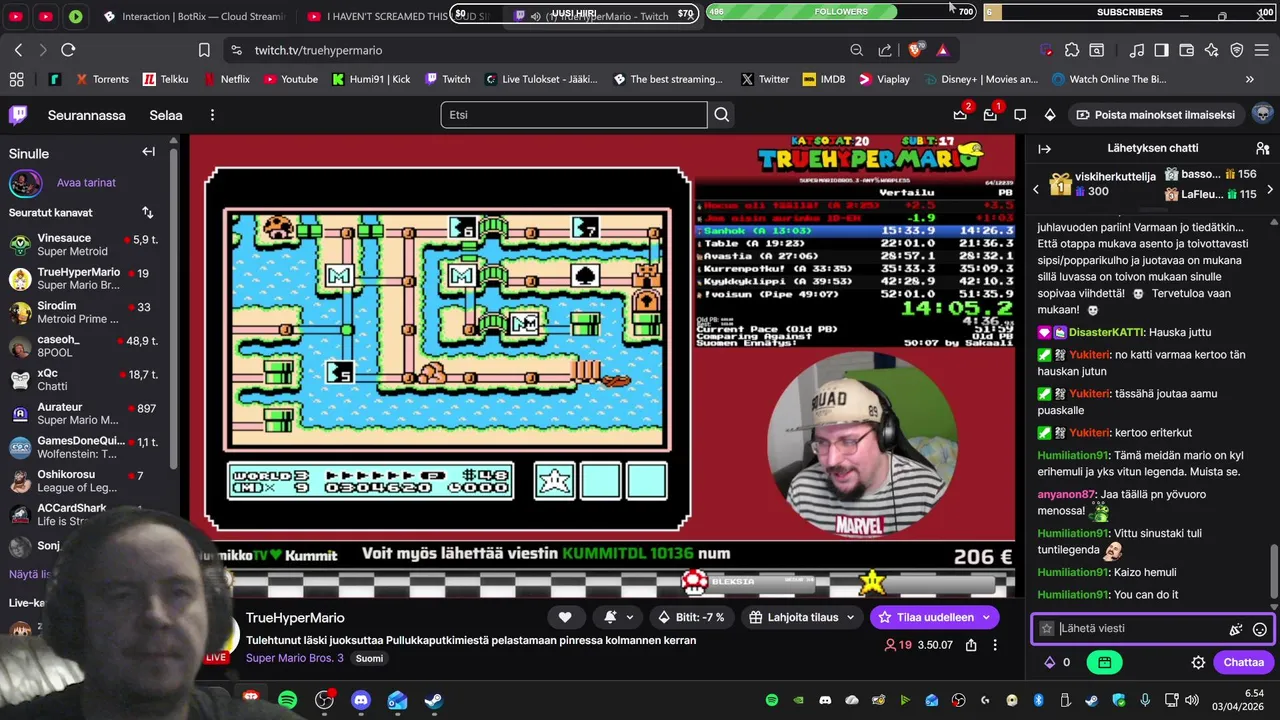Open the top navigation three-dot menu

(x=212, y=115)
